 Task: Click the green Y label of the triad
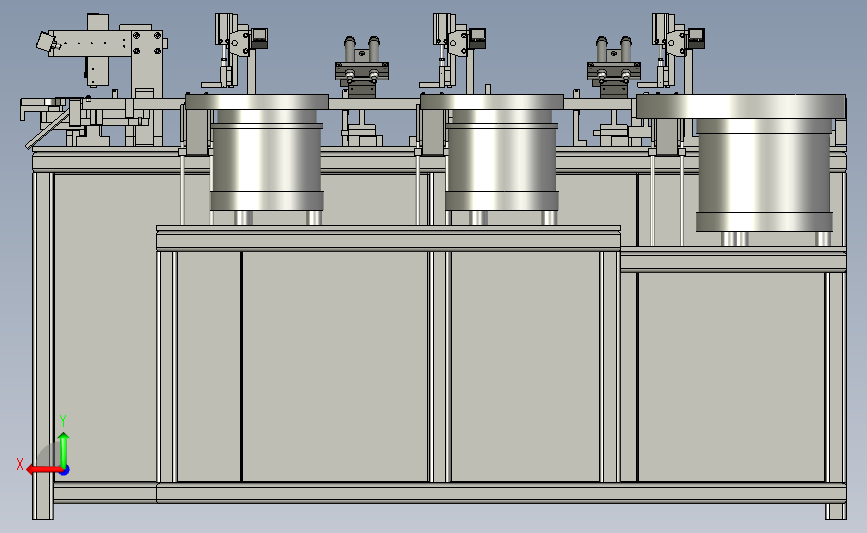click(x=63, y=421)
